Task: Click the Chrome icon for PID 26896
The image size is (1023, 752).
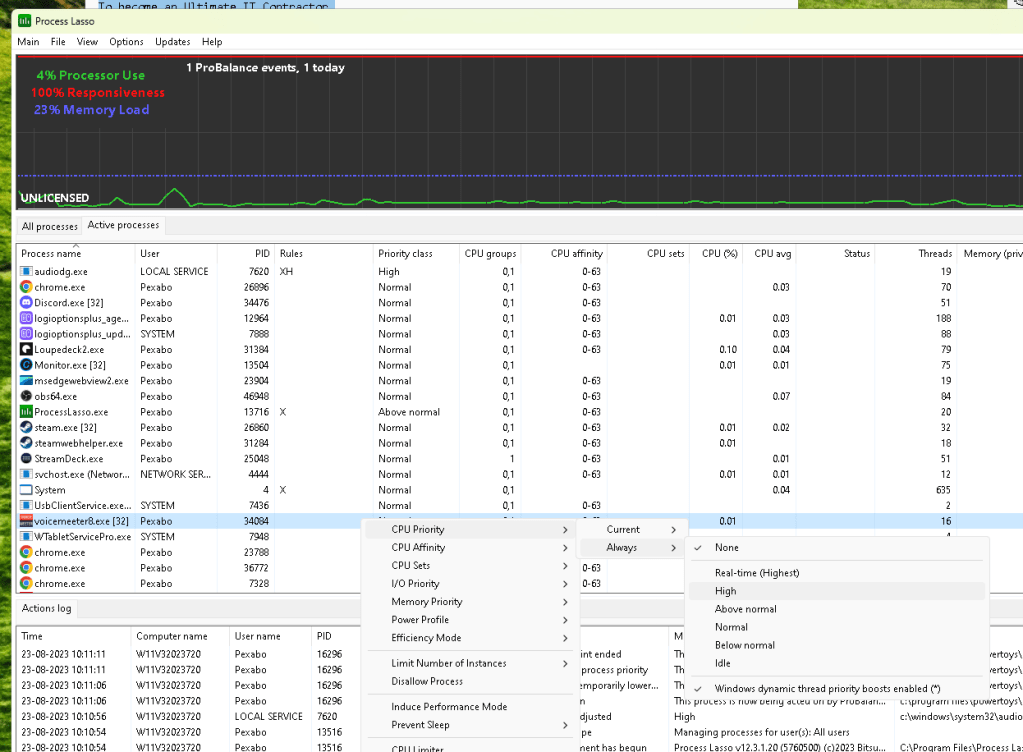Action: [x=26, y=287]
